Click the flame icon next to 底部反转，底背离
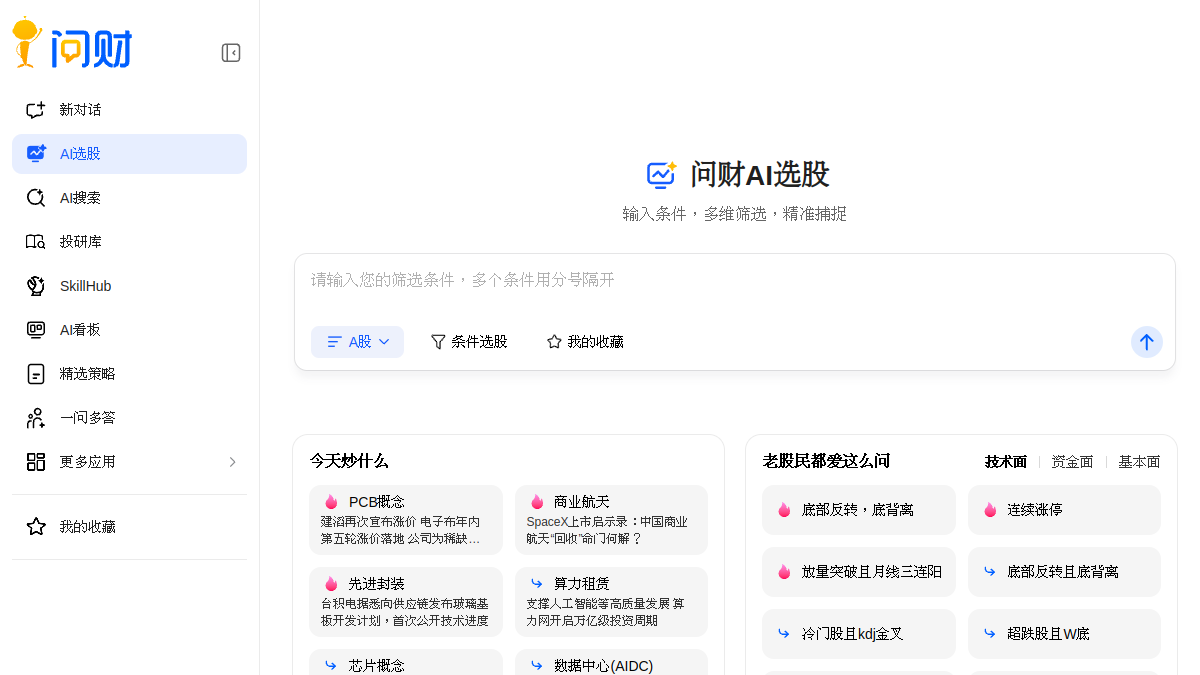 pos(784,510)
